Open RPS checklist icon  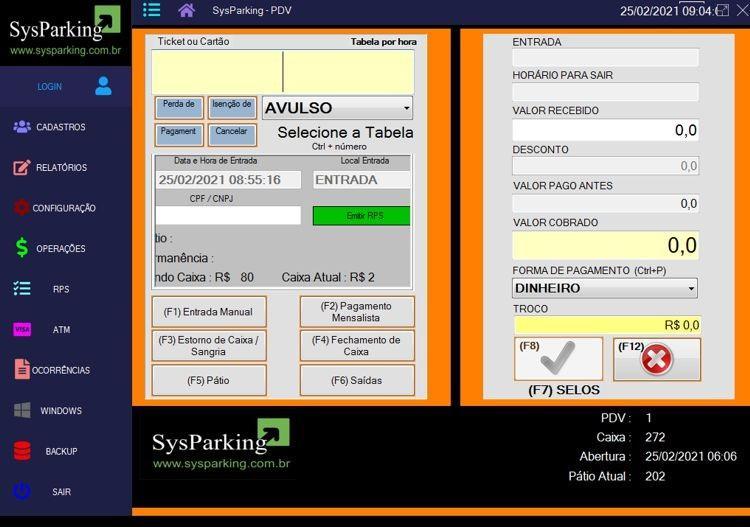22,289
